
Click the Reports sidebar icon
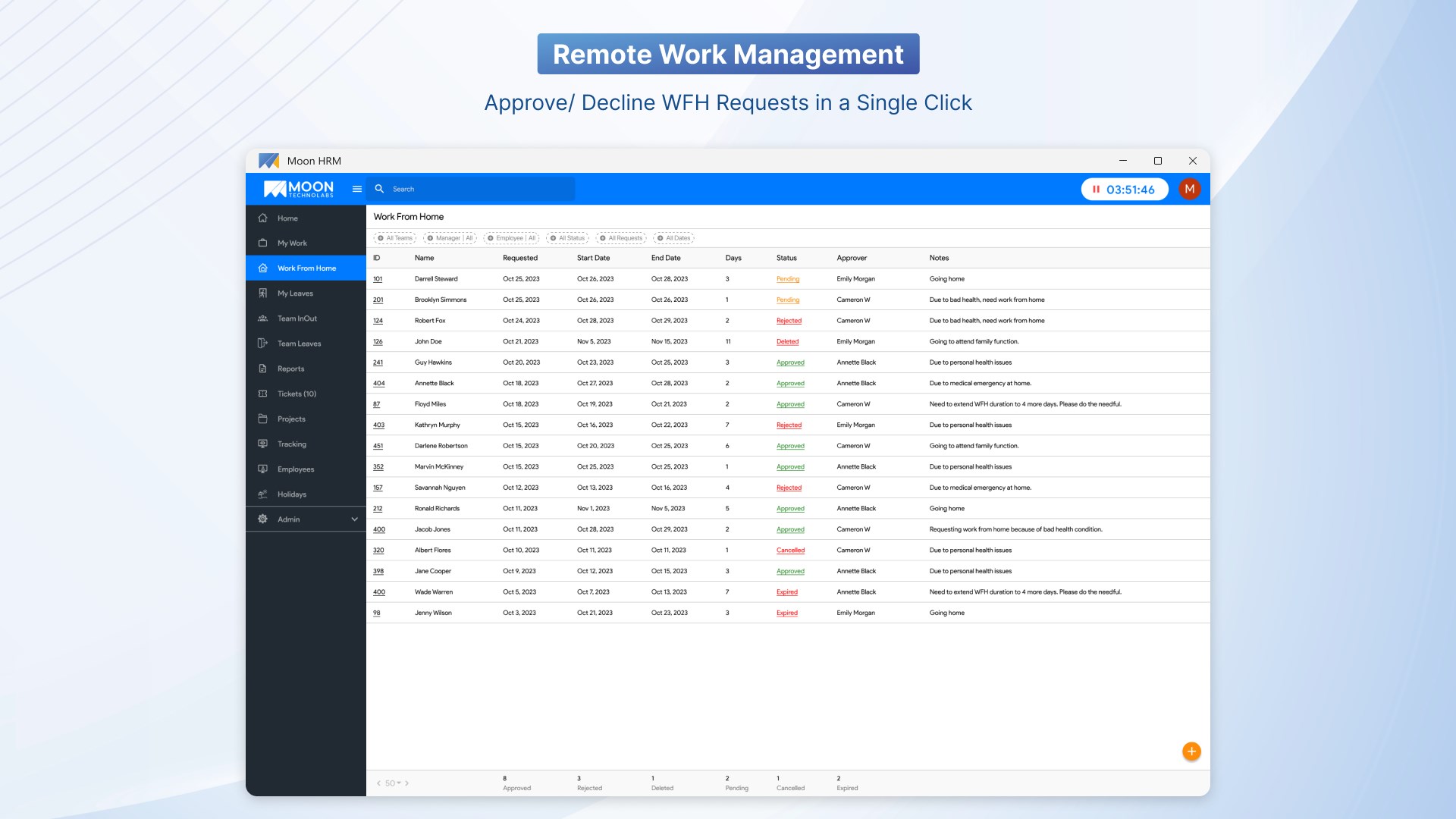click(263, 369)
